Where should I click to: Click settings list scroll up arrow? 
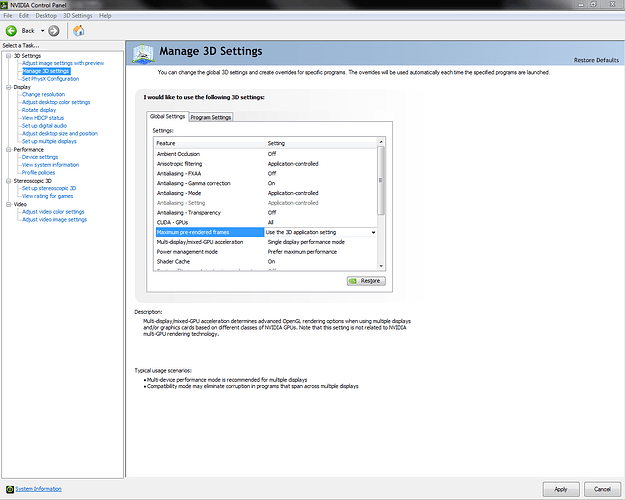pyautogui.click(x=381, y=142)
